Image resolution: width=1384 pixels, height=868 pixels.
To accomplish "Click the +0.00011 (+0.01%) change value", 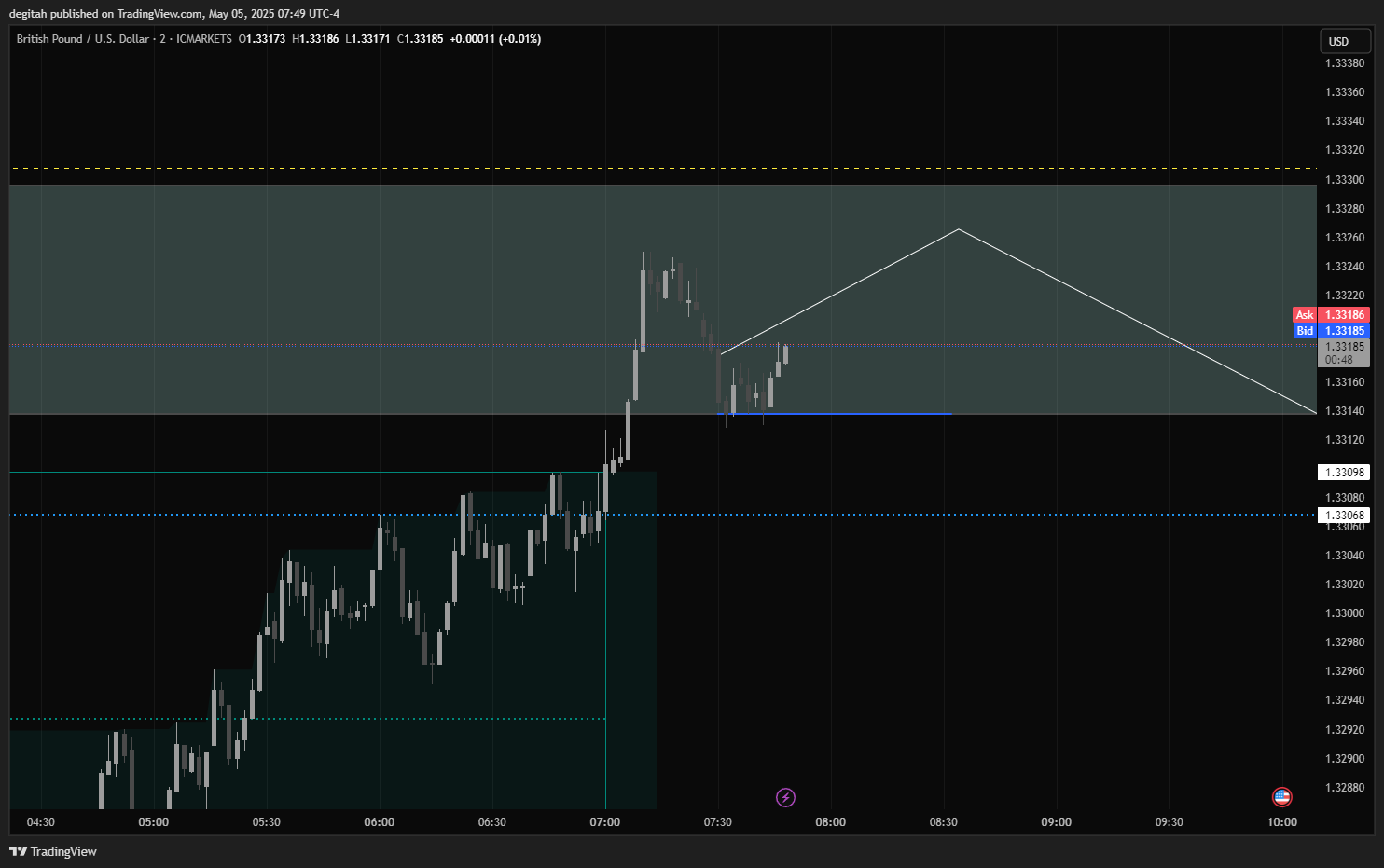I will (x=495, y=39).
